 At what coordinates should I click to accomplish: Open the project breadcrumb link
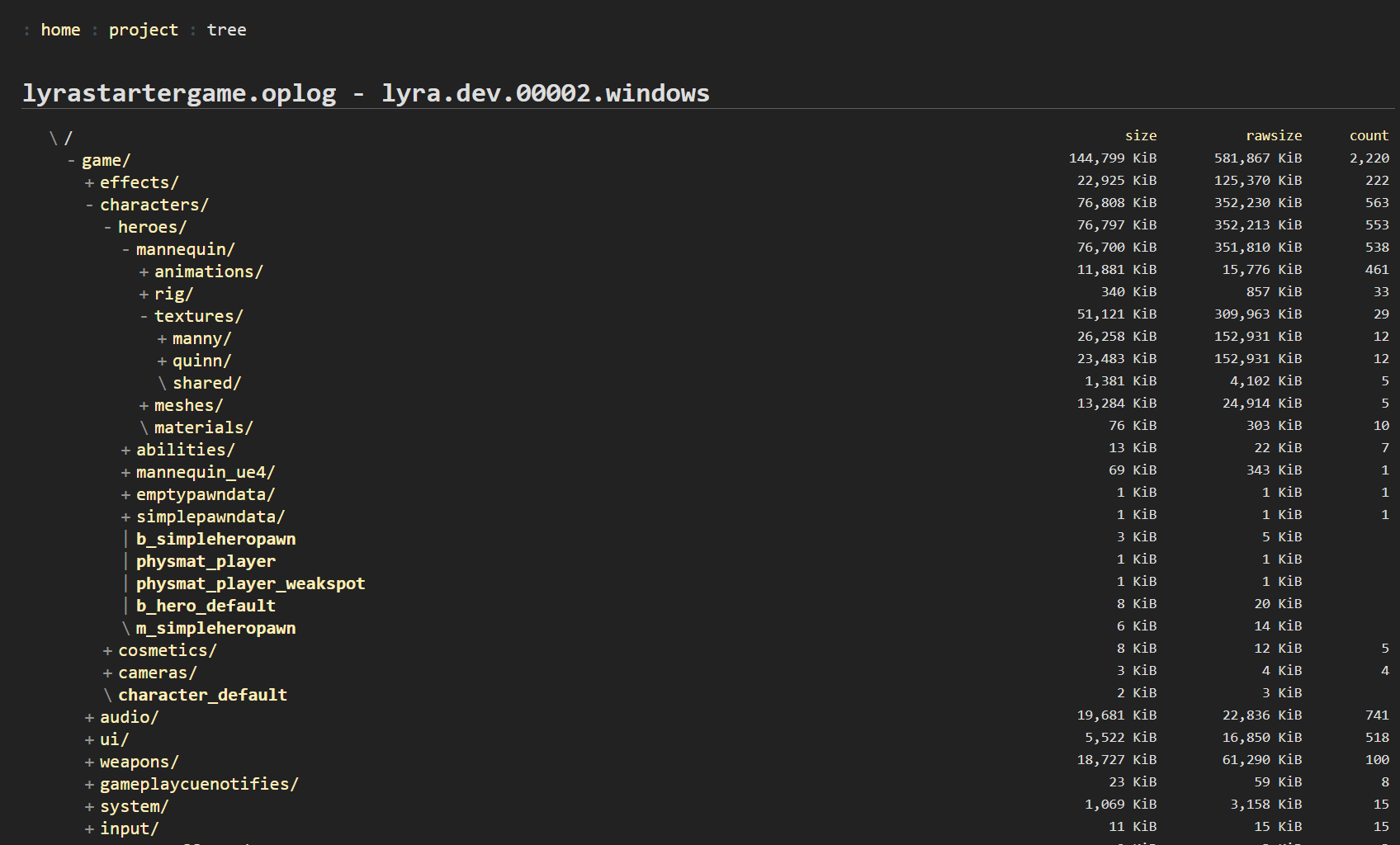[143, 30]
